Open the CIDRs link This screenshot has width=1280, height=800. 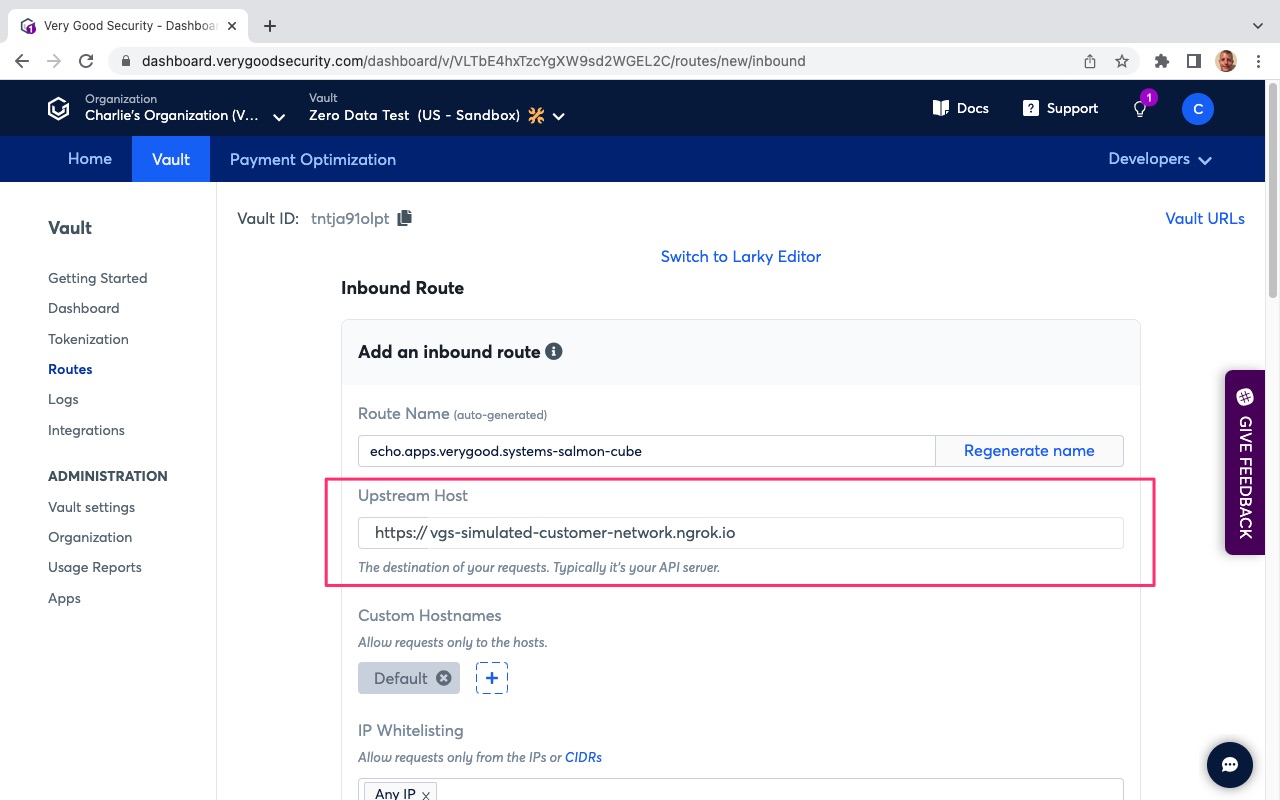tap(583, 757)
